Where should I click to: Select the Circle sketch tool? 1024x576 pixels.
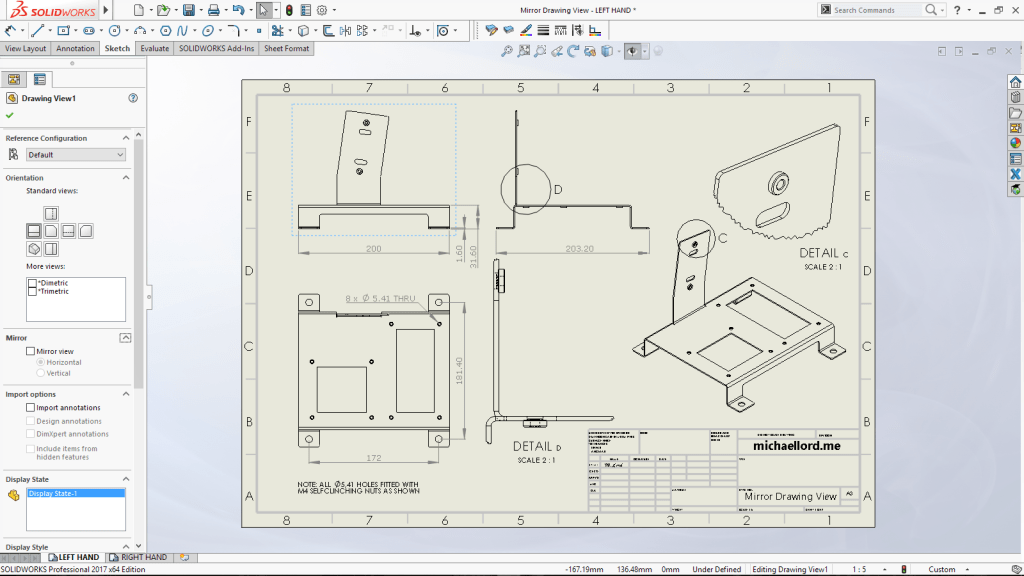point(114,30)
